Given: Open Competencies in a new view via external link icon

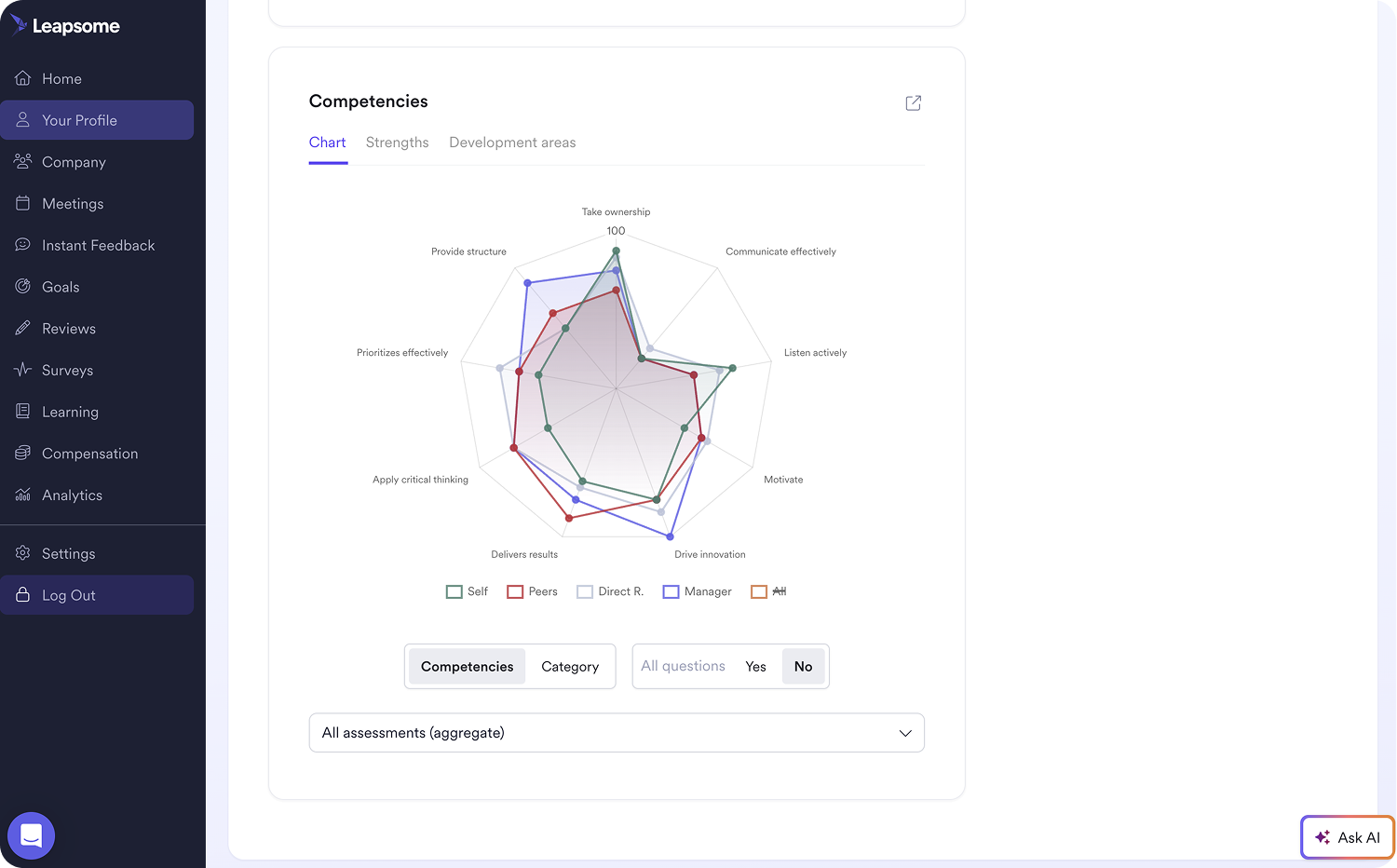Looking at the screenshot, I should coord(913,102).
